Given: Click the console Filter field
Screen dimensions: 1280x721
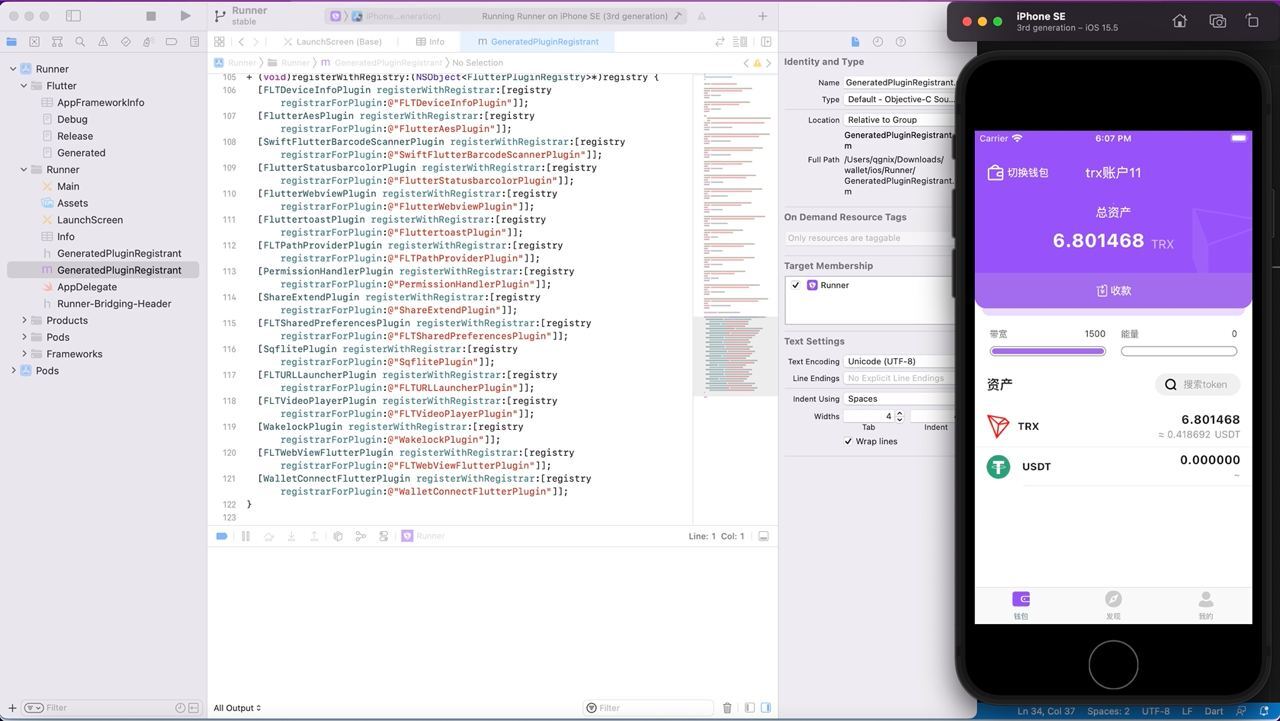Looking at the screenshot, I should 648,708.
